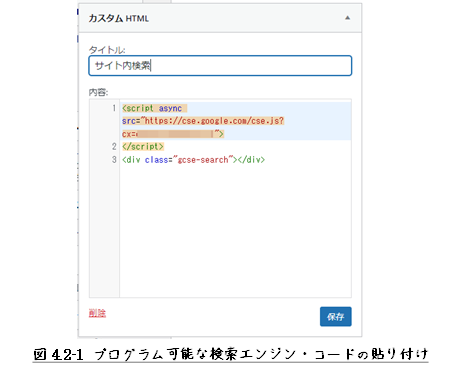Click the cx= parameter line
462x375 pixels.
(173, 134)
